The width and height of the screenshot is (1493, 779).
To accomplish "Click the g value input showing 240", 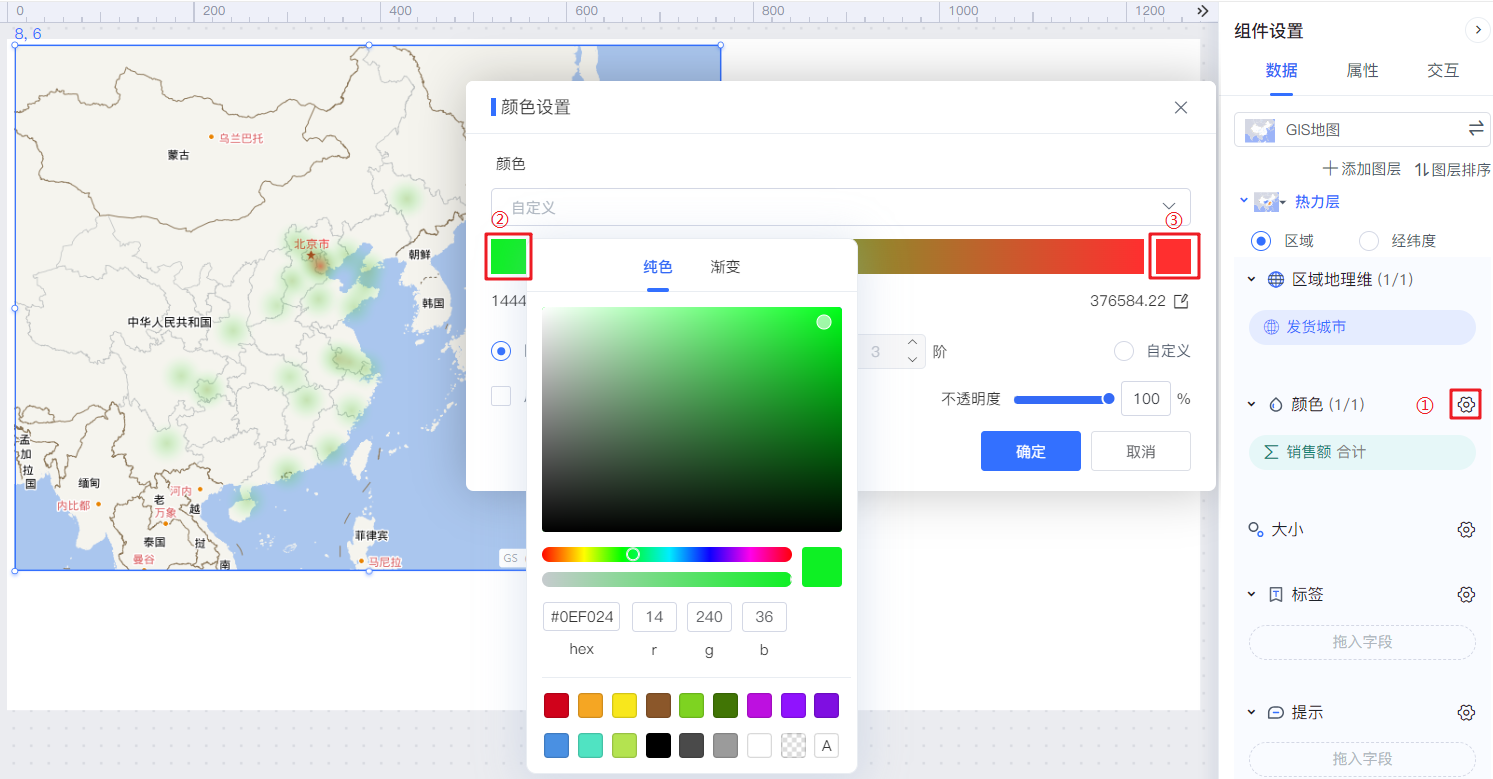I will click(x=709, y=617).
